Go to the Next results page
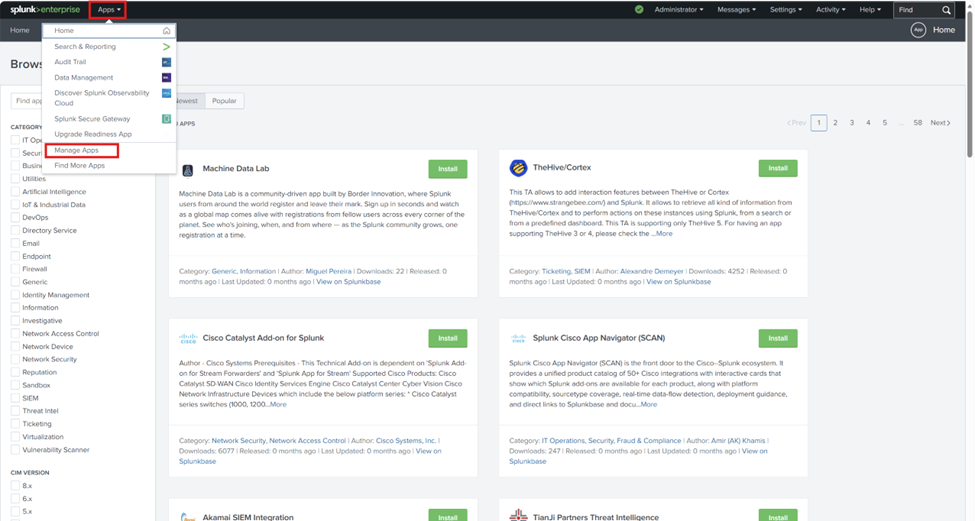The width and height of the screenshot is (975, 521). tap(940, 123)
